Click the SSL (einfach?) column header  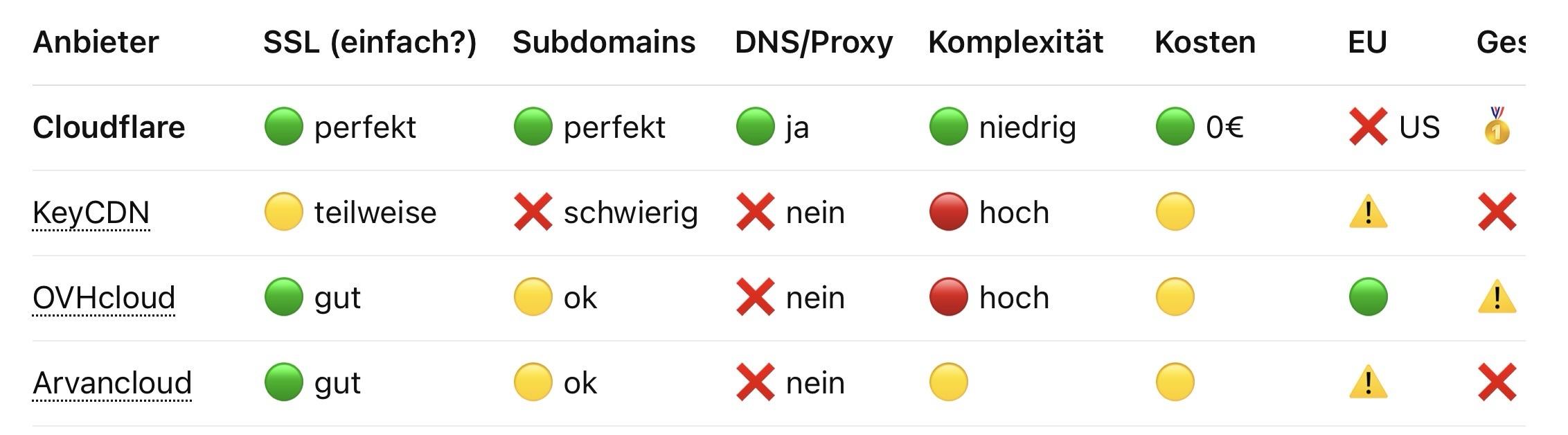pos(370,42)
